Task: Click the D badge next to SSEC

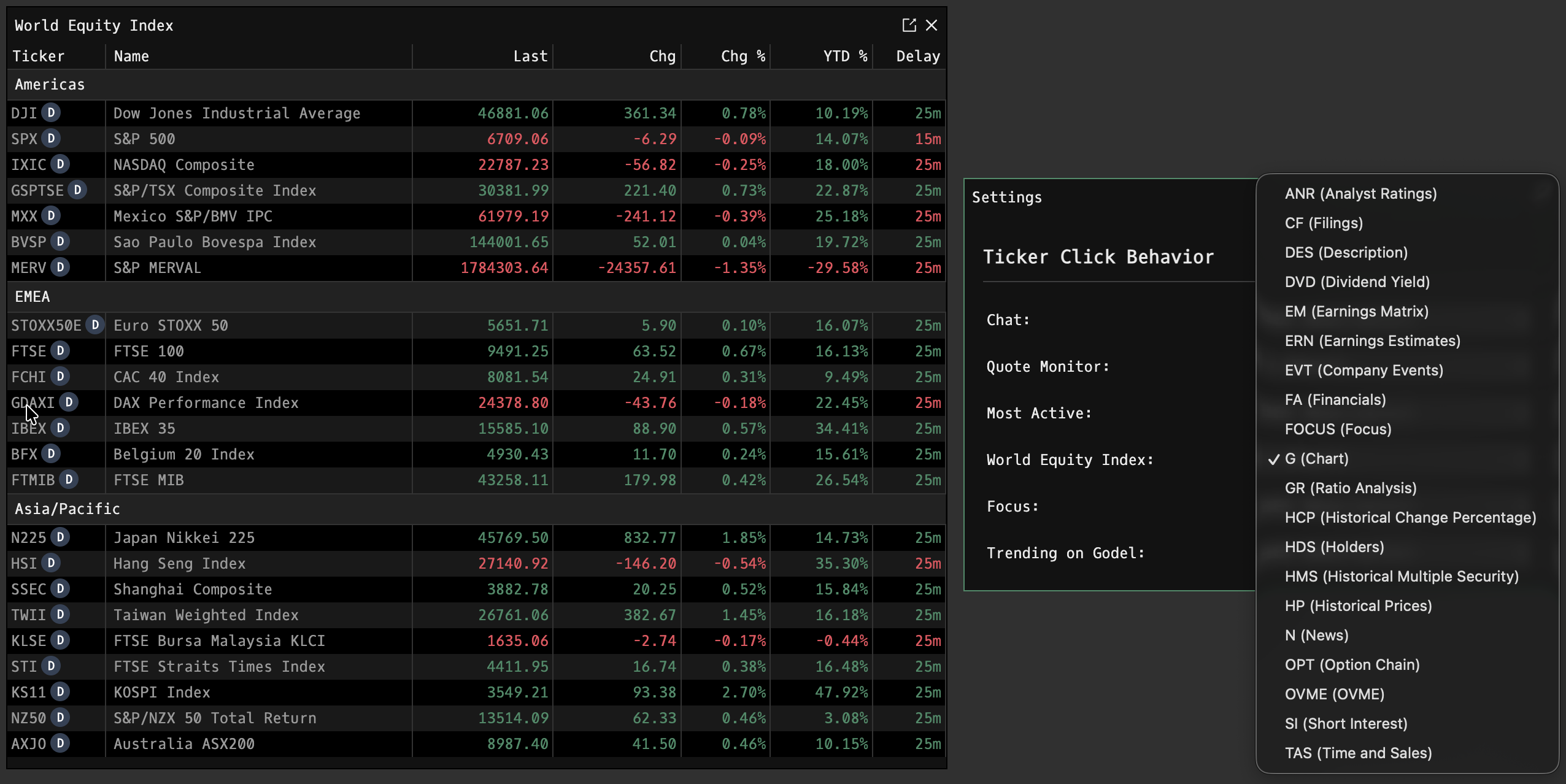Action: click(60, 589)
